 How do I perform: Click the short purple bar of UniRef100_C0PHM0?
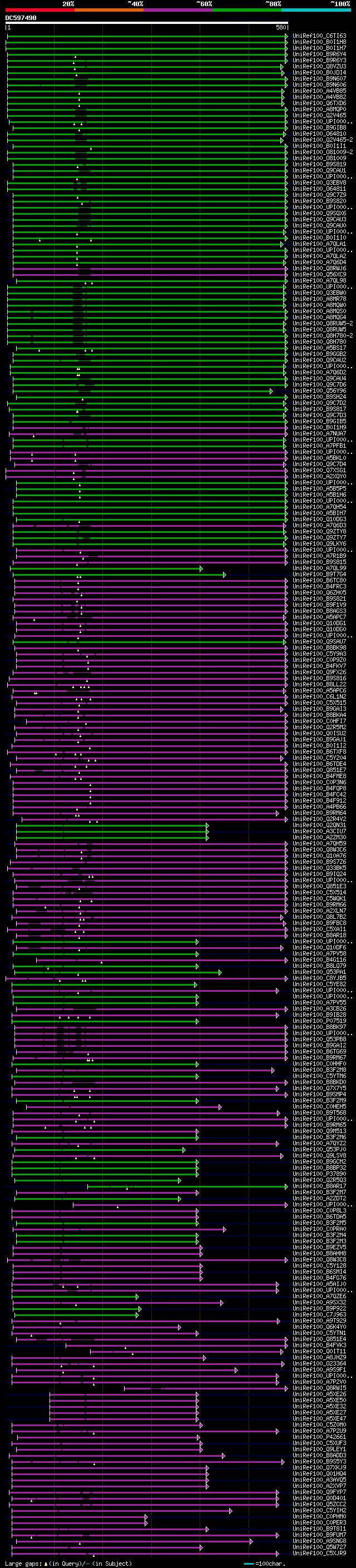click(79, 1516)
